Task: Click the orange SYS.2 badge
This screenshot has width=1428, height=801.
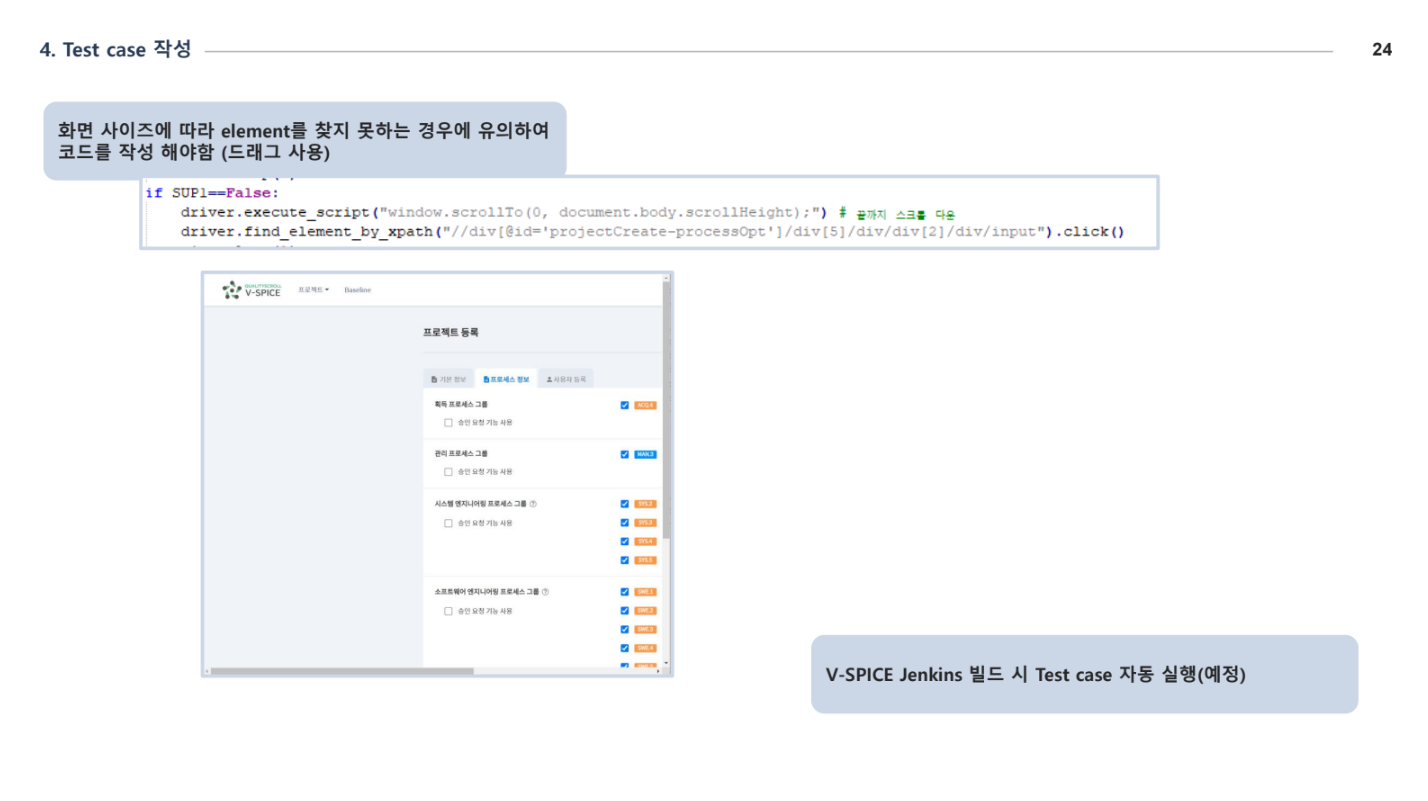Action: 645,504
